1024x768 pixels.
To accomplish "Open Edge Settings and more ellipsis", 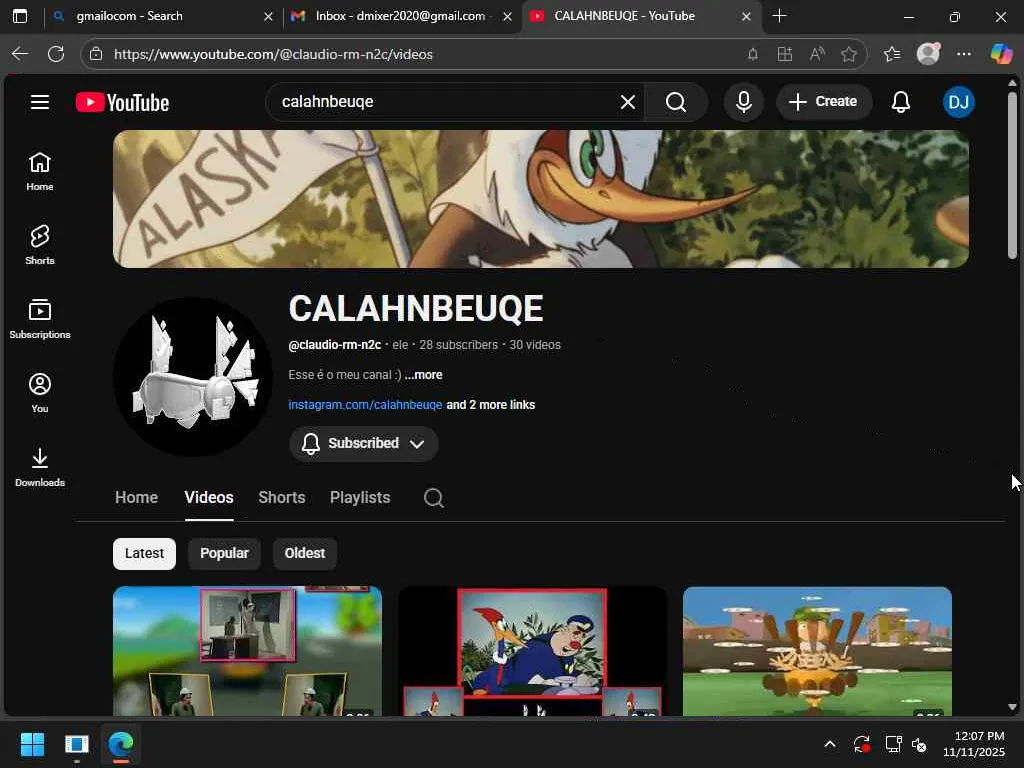I will click(964, 54).
